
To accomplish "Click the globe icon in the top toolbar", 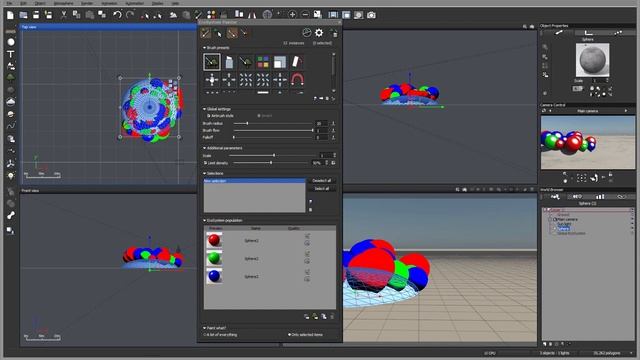I will click(267, 15).
